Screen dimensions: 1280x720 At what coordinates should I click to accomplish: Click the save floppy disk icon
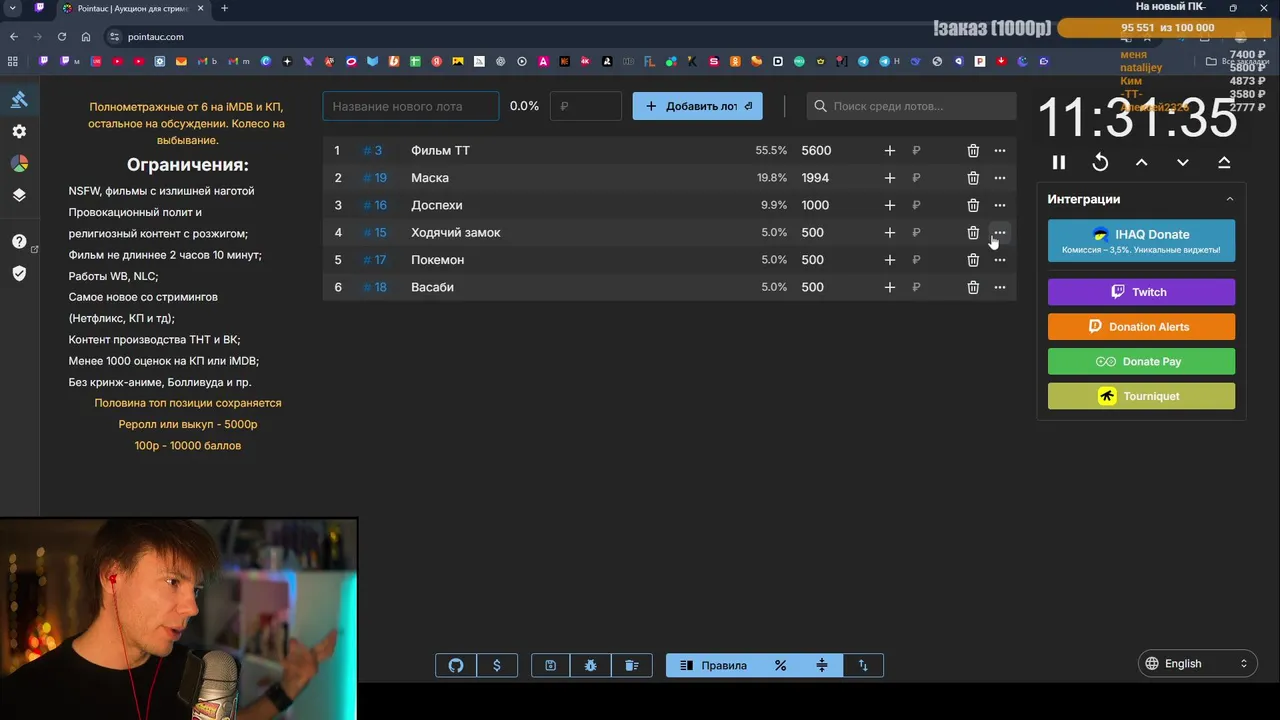coord(550,665)
